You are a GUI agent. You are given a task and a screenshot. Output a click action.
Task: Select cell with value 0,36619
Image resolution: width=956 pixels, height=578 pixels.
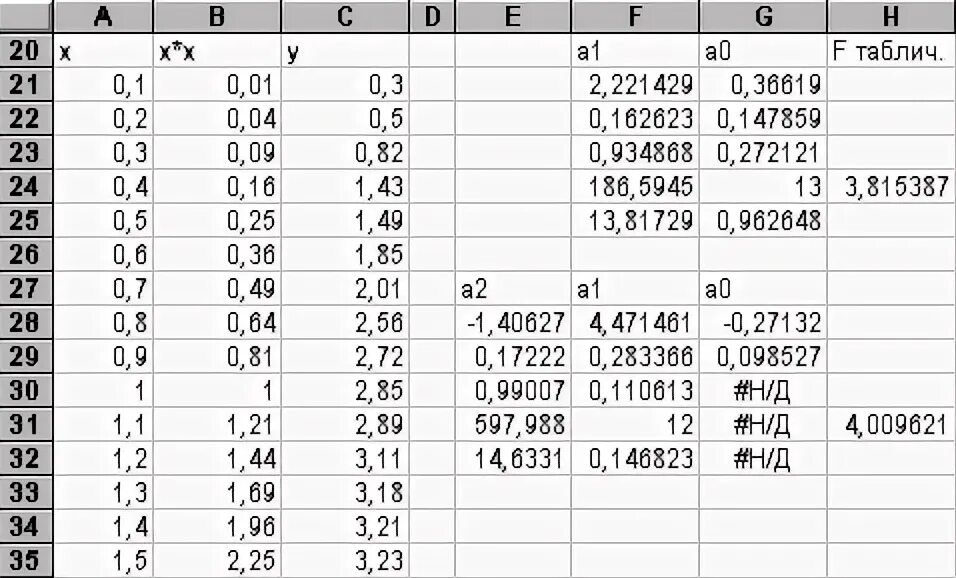click(763, 85)
